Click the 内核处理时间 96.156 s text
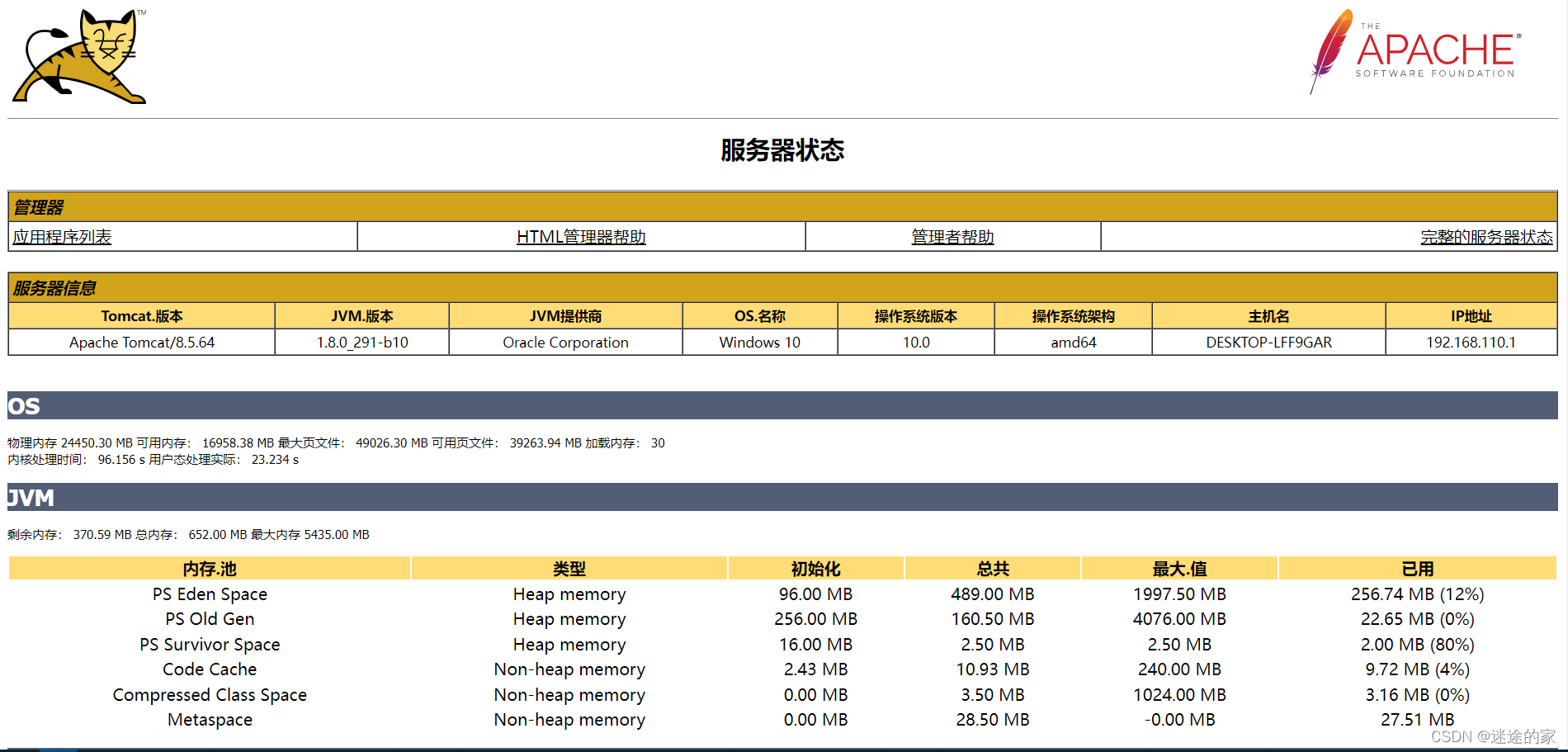Image resolution: width=1568 pixels, height=752 pixels. click(x=76, y=460)
